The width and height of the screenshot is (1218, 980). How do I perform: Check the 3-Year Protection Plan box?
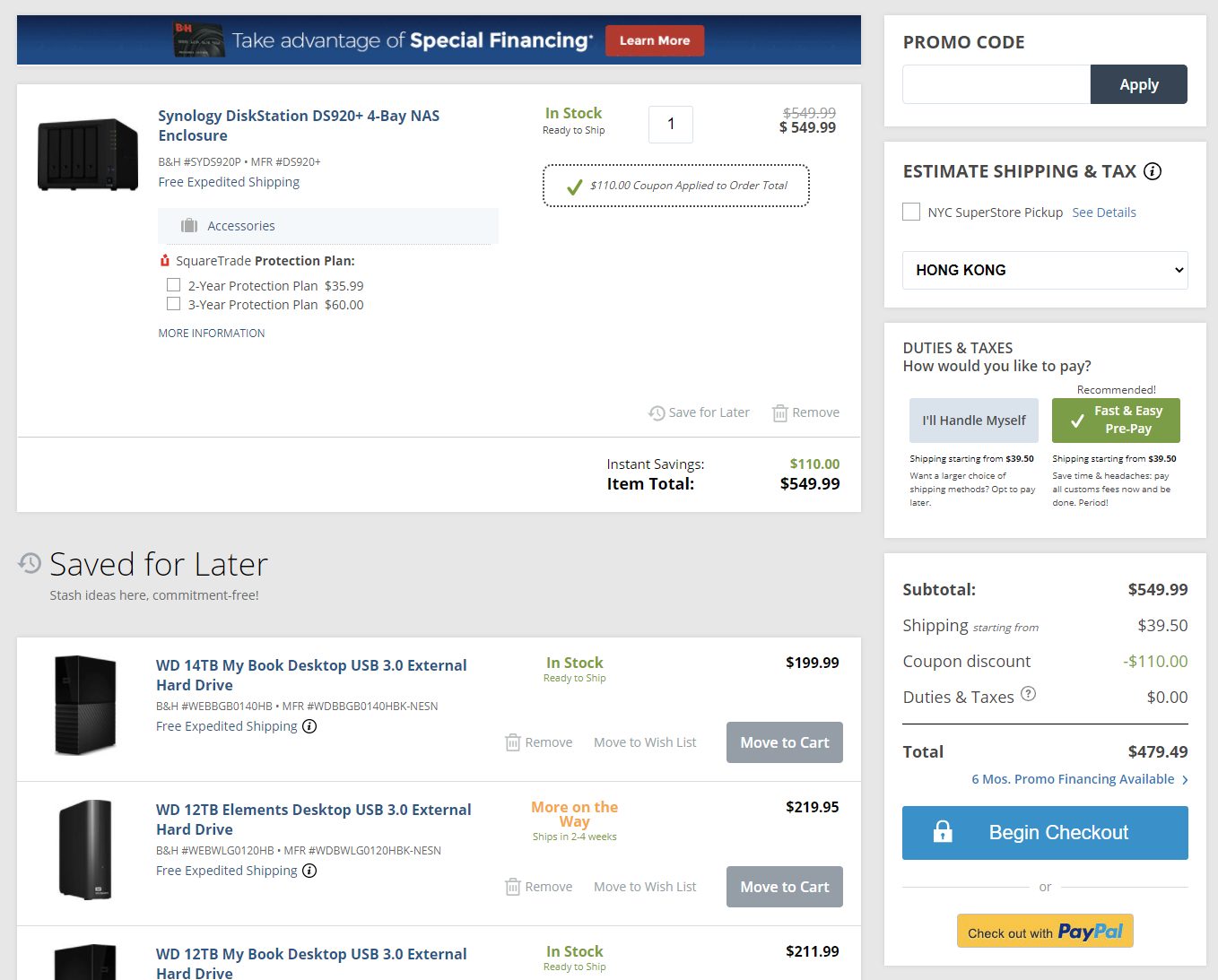point(174,304)
